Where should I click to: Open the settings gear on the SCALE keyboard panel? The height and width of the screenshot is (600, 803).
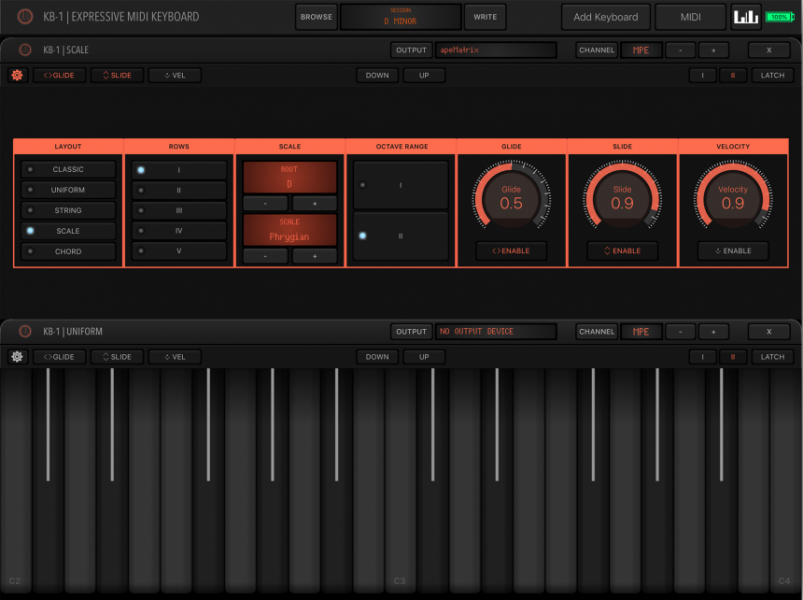click(16, 74)
